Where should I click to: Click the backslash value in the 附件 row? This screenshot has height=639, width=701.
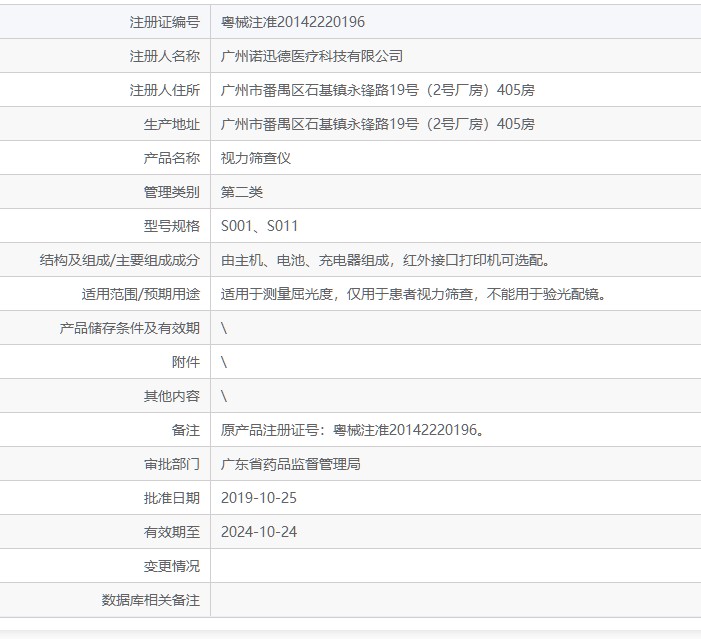(x=224, y=362)
